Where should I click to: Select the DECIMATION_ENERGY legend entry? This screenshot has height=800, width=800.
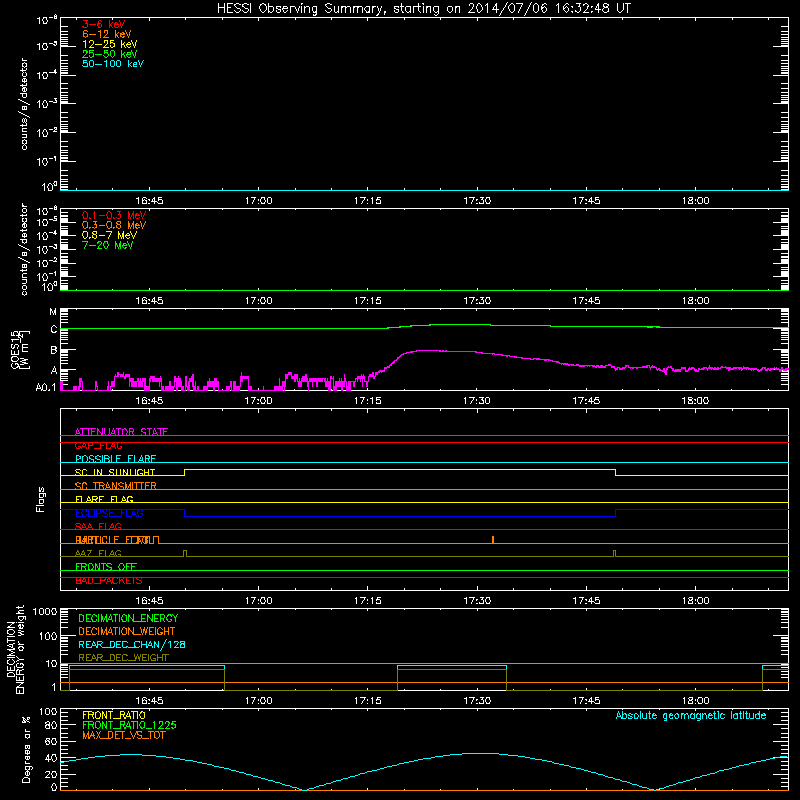pyautogui.click(x=128, y=618)
